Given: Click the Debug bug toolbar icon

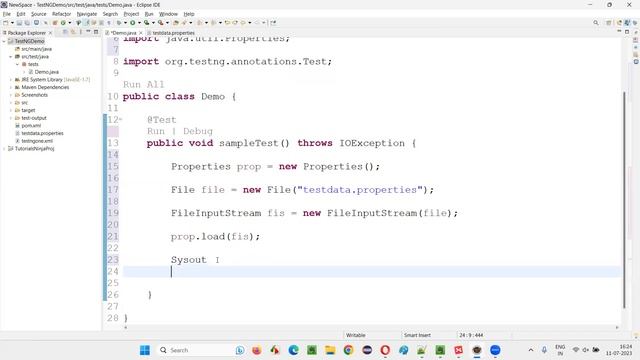Looking at the screenshot, I should [118, 23].
